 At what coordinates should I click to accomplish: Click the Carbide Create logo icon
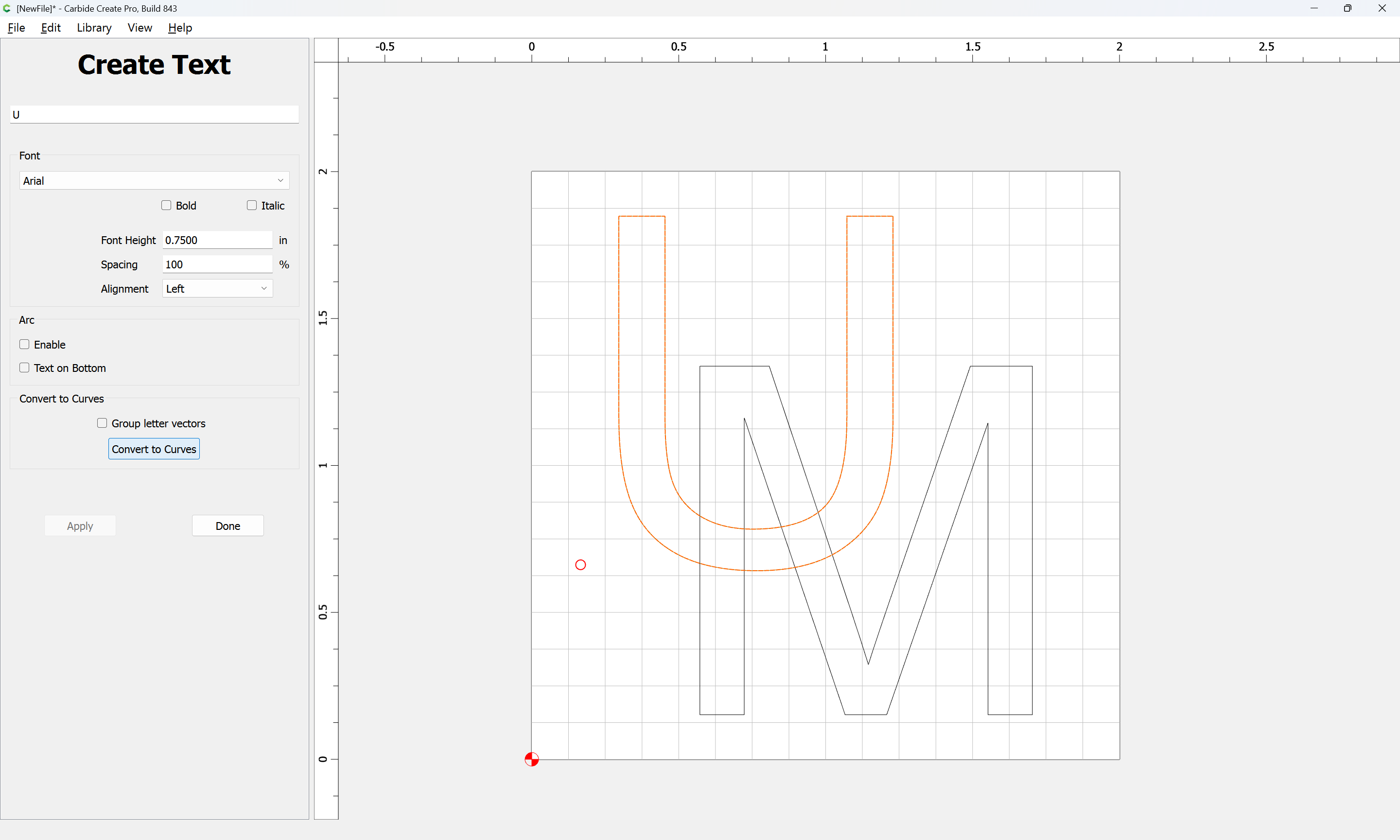tap(7, 8)
